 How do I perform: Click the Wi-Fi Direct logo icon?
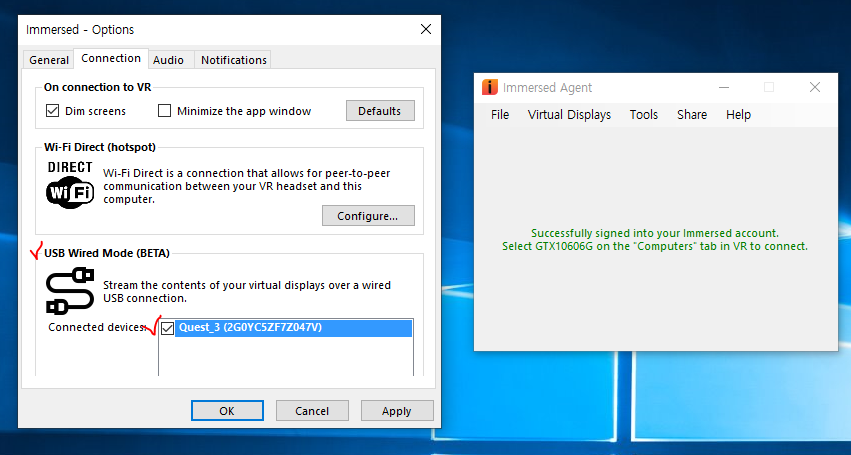point(70,185)
